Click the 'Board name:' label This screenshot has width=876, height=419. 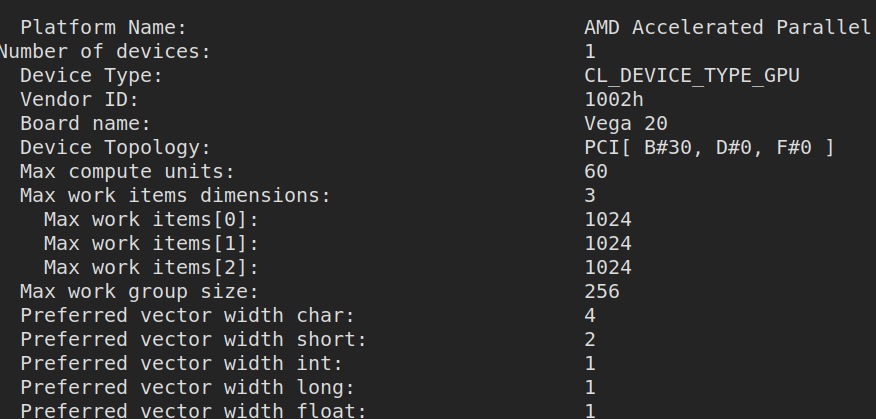coord(85,124)
